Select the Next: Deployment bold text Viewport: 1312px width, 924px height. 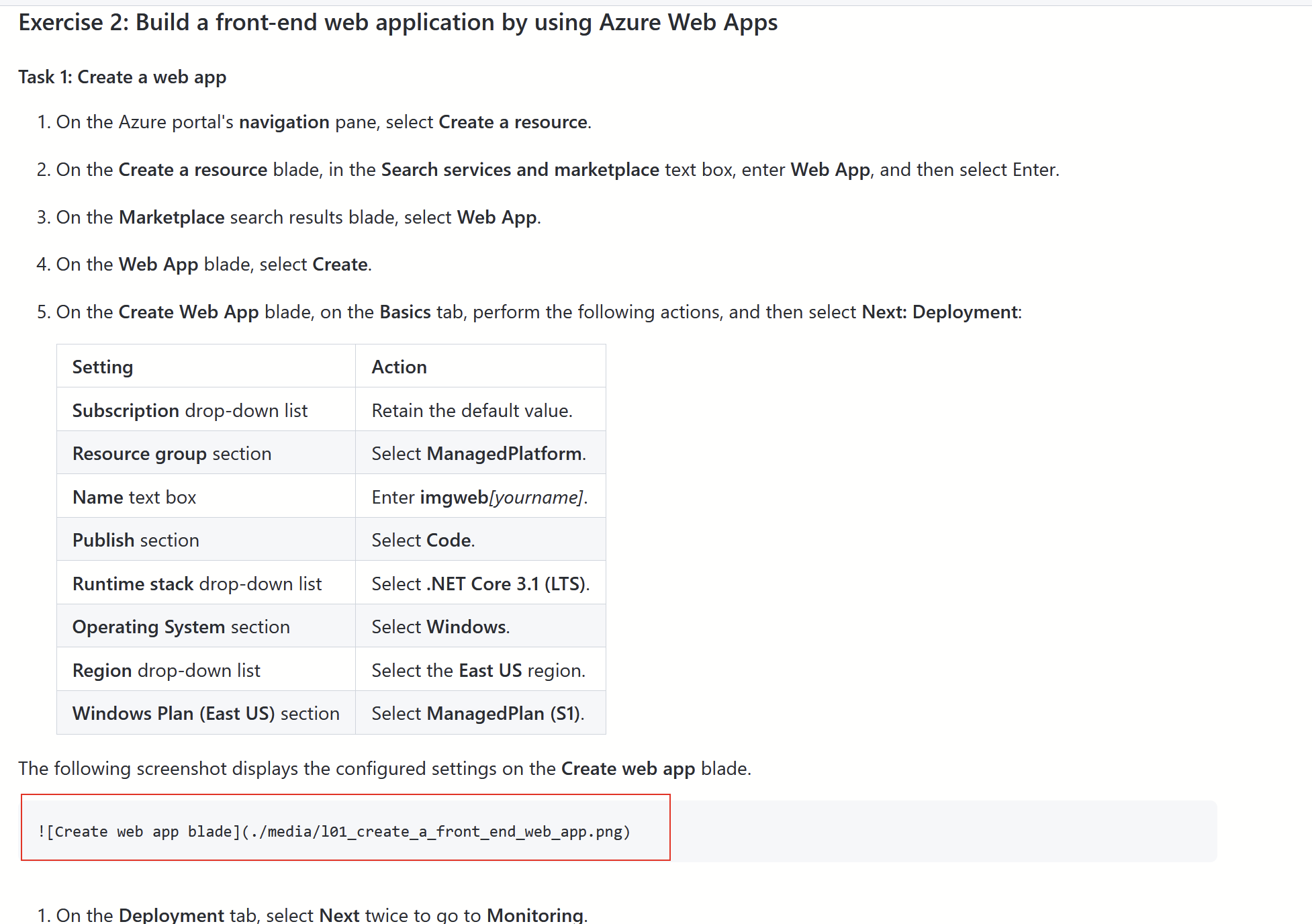[938, 312]
